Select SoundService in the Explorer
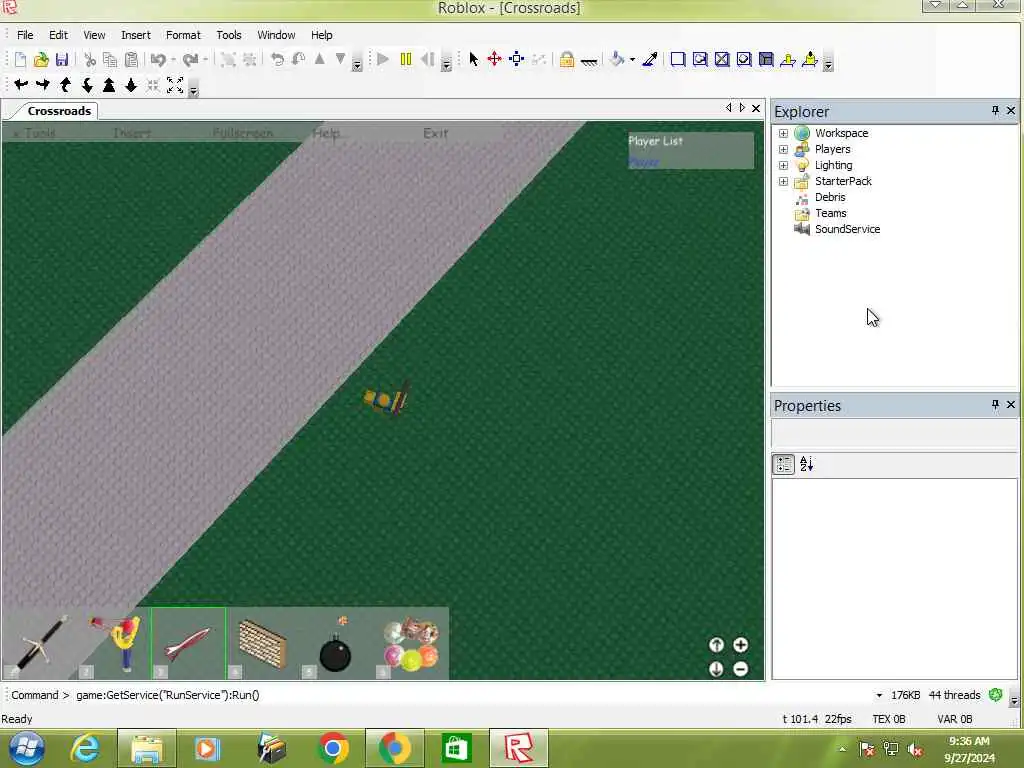 click(847, 229)
